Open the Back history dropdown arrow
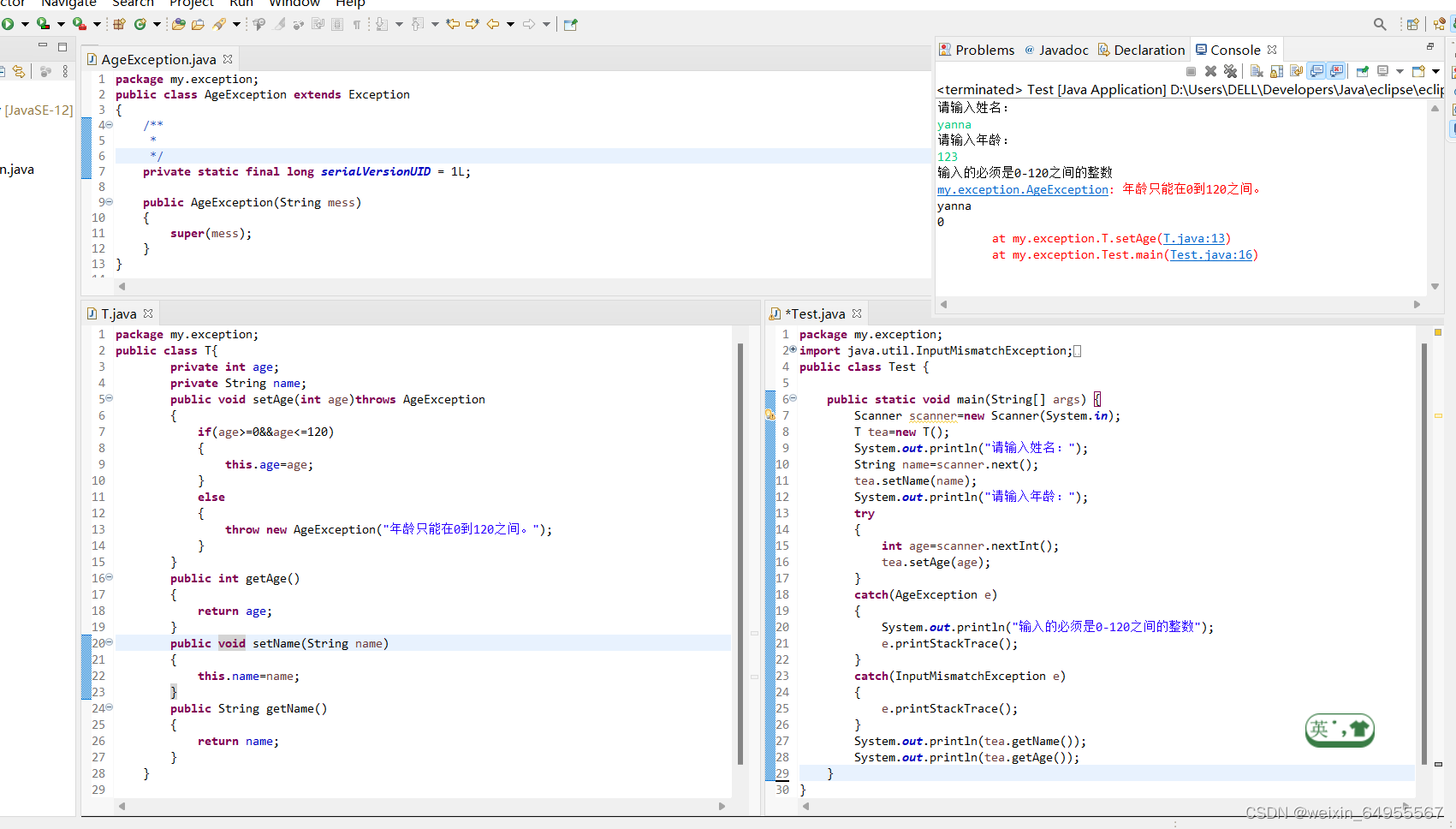This screenshot has width=1456, height=829. tap(510, 24)
